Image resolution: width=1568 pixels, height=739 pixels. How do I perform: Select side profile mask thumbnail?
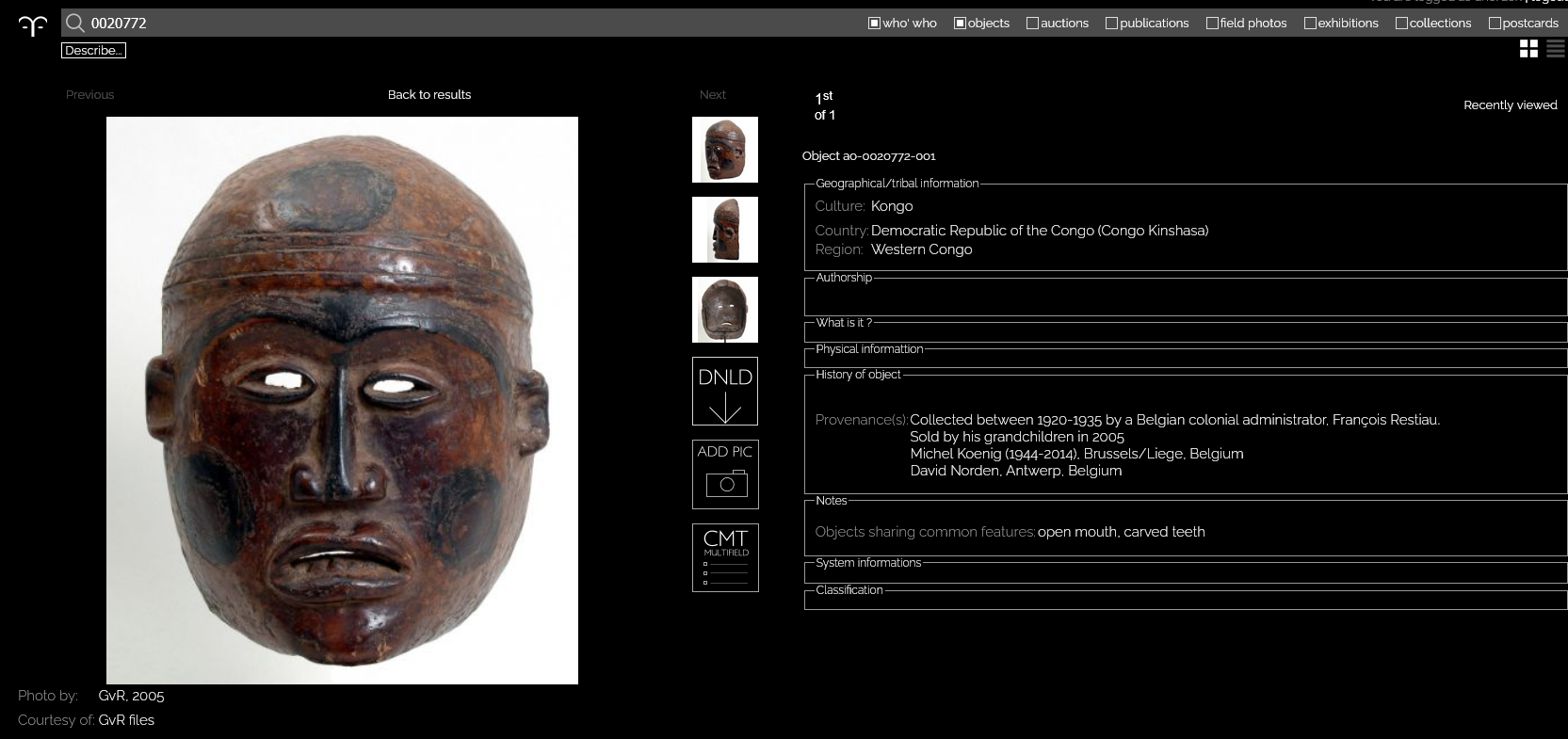725,230
